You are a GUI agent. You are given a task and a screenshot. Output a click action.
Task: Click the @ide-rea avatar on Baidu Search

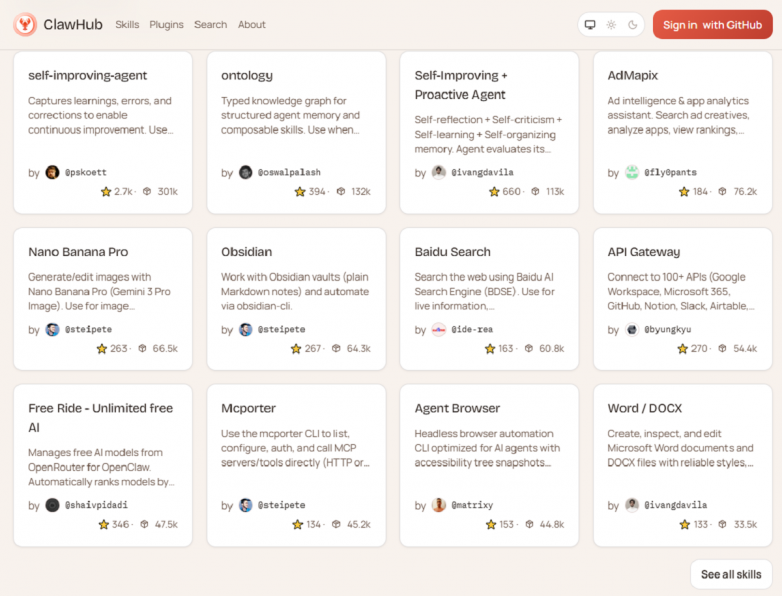(438, 329)
